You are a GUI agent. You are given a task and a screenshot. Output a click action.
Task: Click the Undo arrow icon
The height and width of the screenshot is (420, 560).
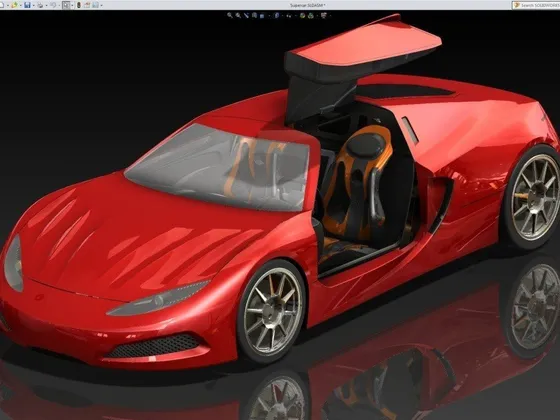coord(53,5)
